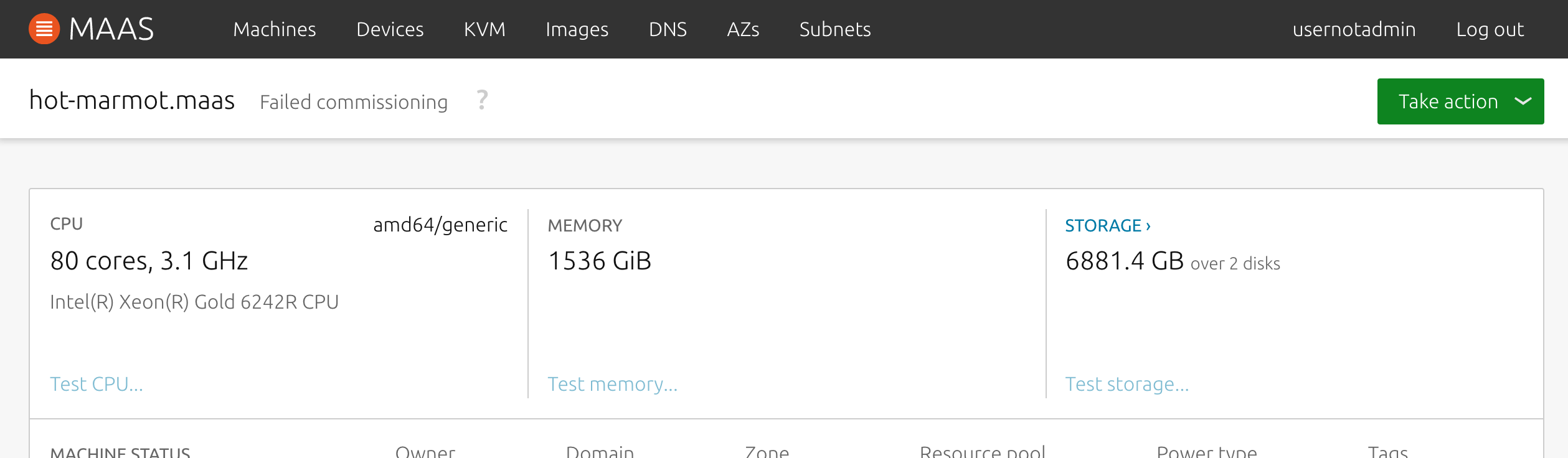Navigate to the KVM page

(x=484, y=29)
